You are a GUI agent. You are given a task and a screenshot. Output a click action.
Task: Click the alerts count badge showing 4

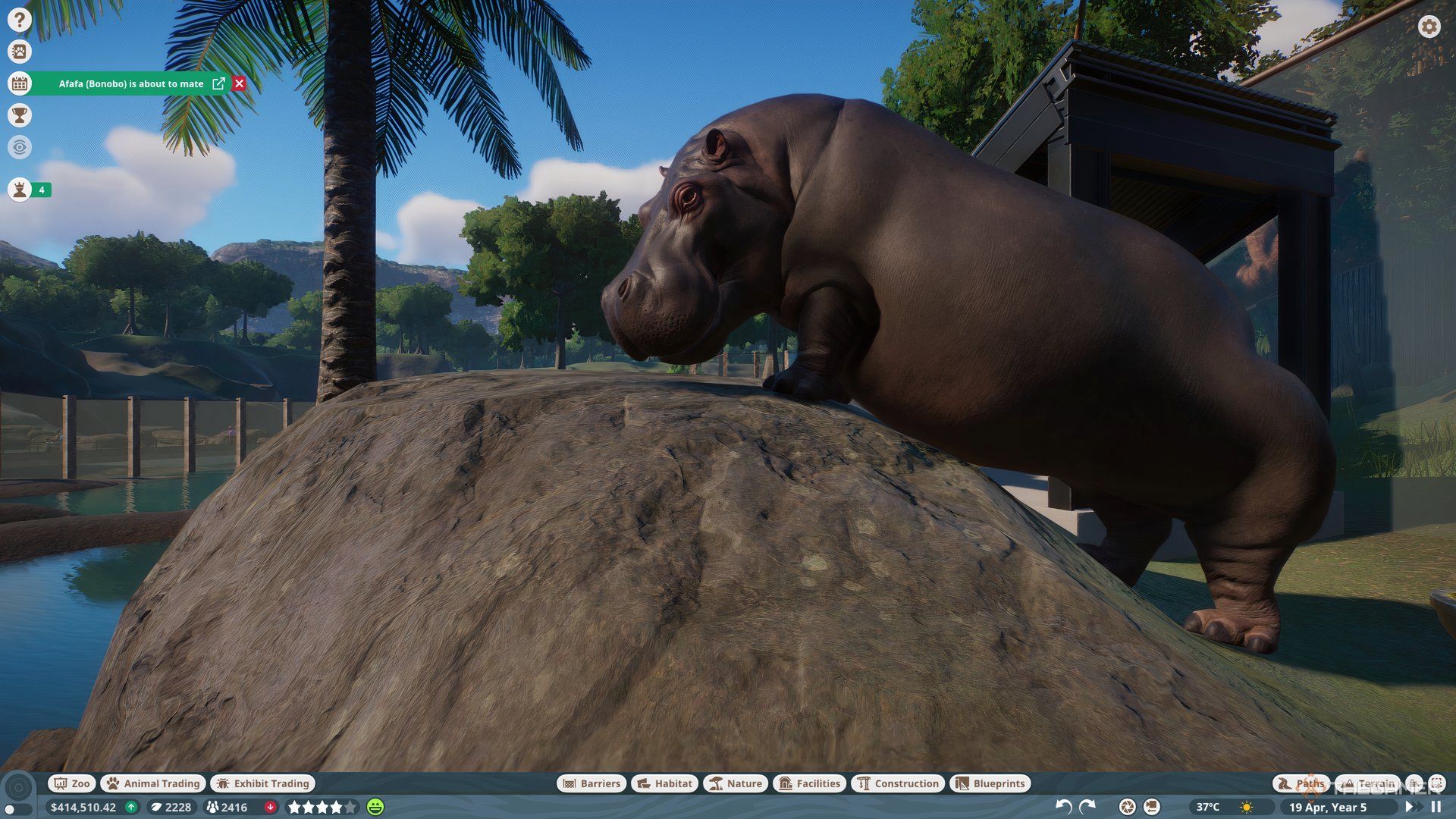click(42, 190)
